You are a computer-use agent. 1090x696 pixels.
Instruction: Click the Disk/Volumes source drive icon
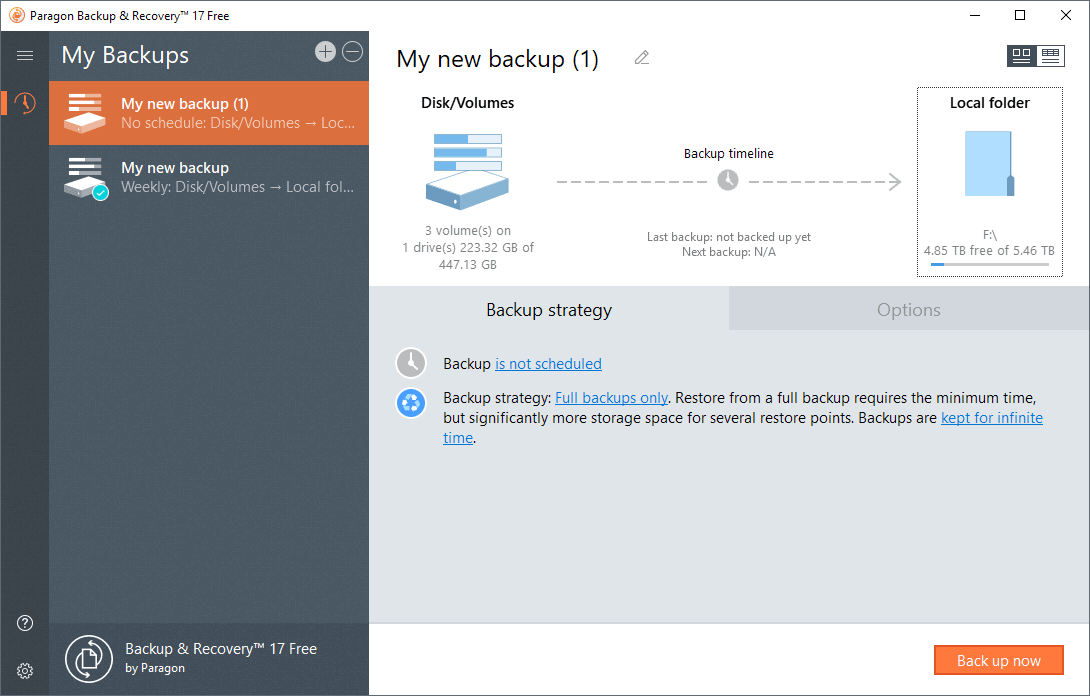tap(467, 172)
